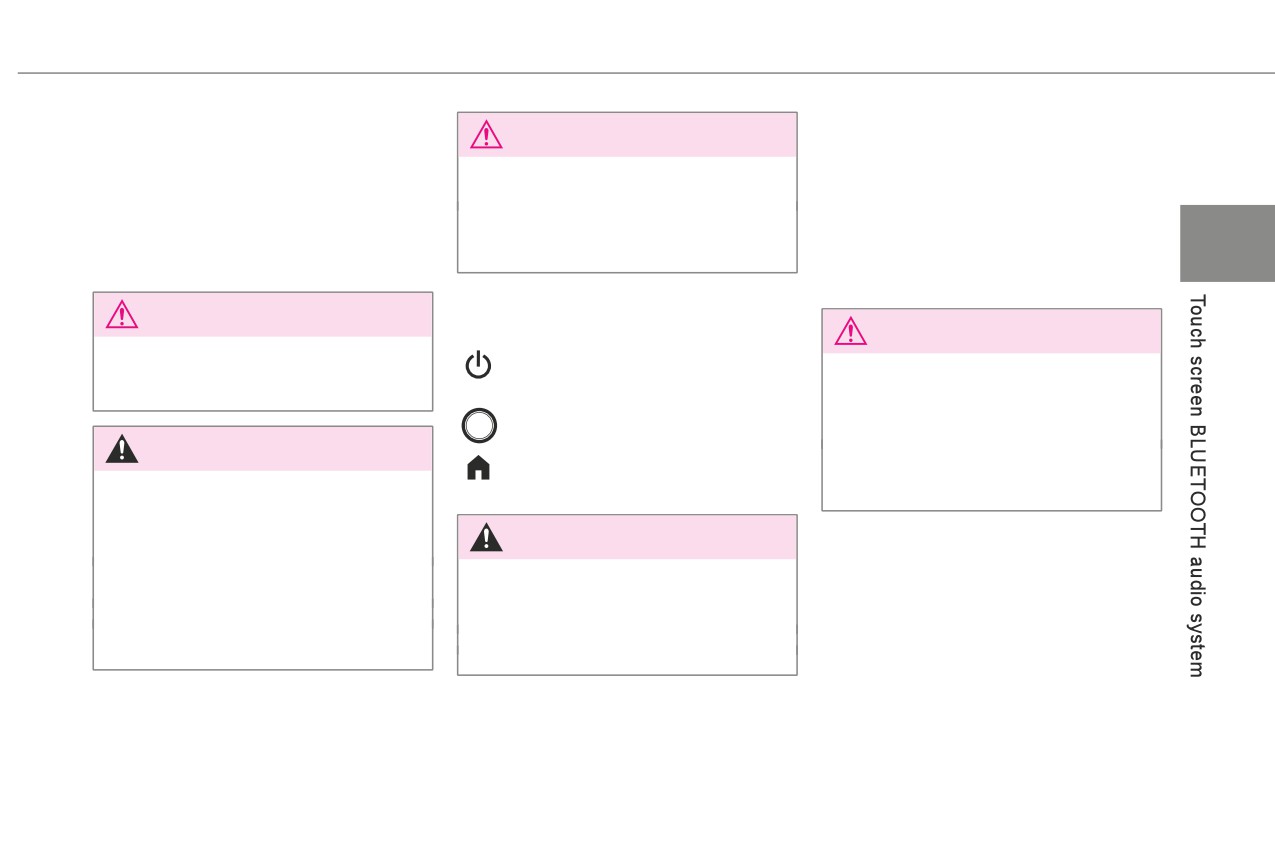
Task: Click the black home icon
Action: (x=479, y=468)
